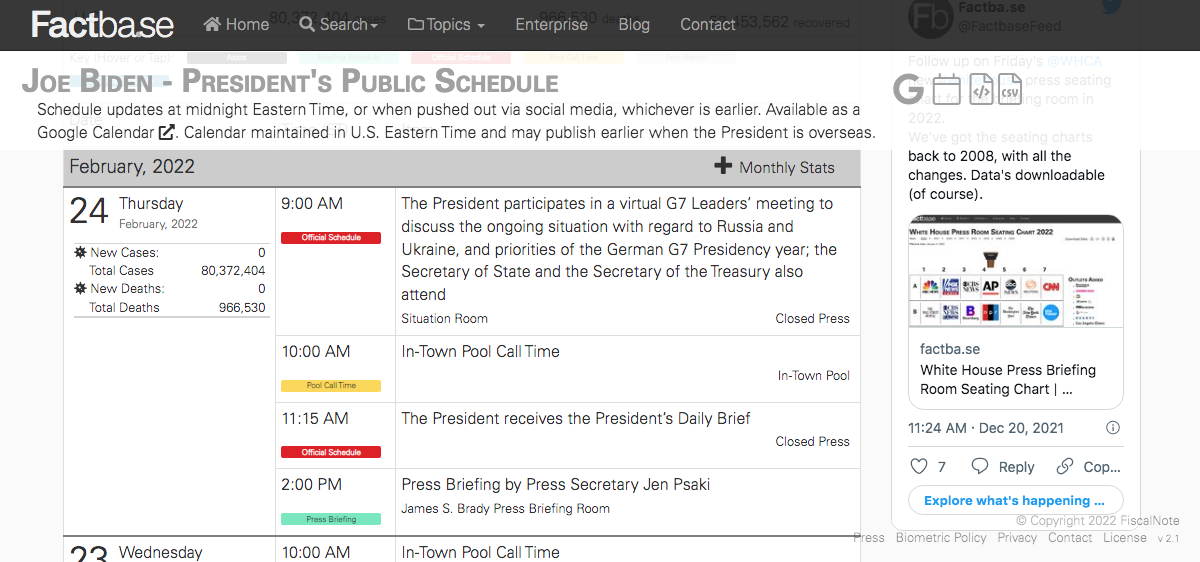Open the Blog page
This screenshot has height=562, width=1200.
point(634,25)
